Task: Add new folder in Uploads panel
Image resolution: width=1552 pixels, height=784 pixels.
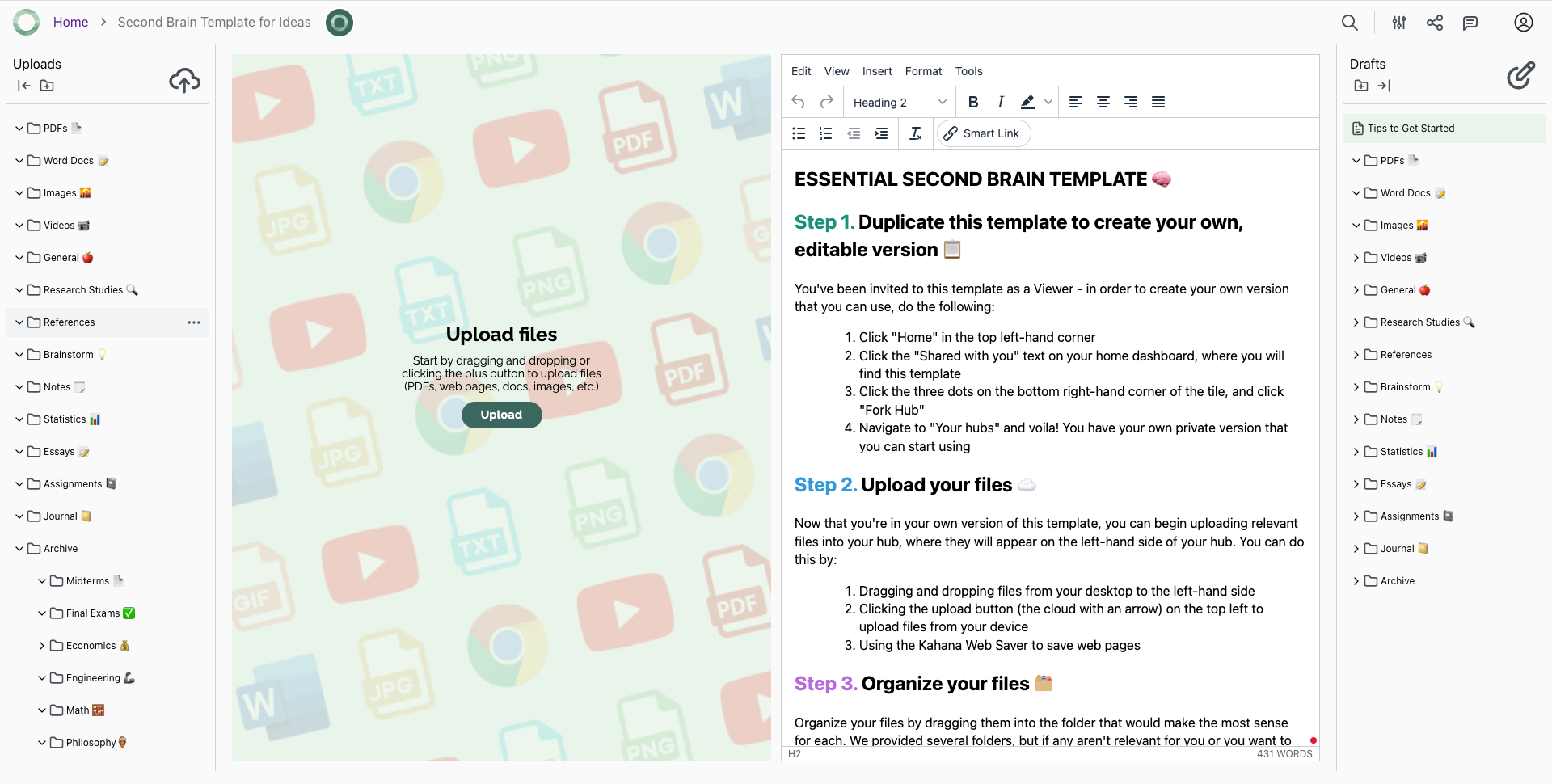Action: tap(47, 86)
